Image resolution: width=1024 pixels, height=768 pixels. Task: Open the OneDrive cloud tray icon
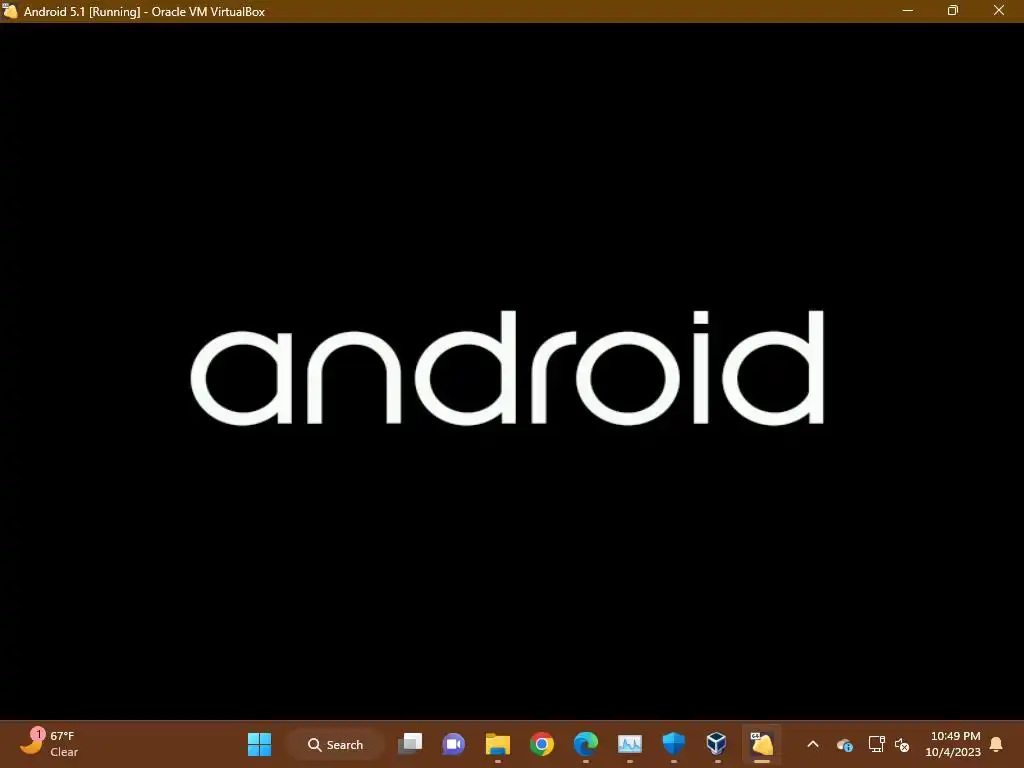(844, 744)
